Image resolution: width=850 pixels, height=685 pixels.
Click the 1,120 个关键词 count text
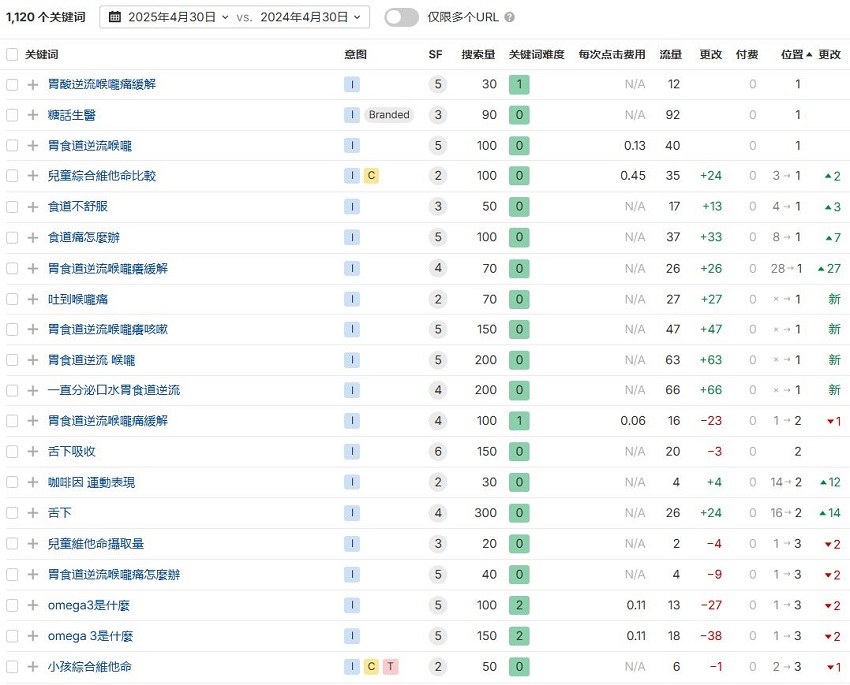click(46, 17)
